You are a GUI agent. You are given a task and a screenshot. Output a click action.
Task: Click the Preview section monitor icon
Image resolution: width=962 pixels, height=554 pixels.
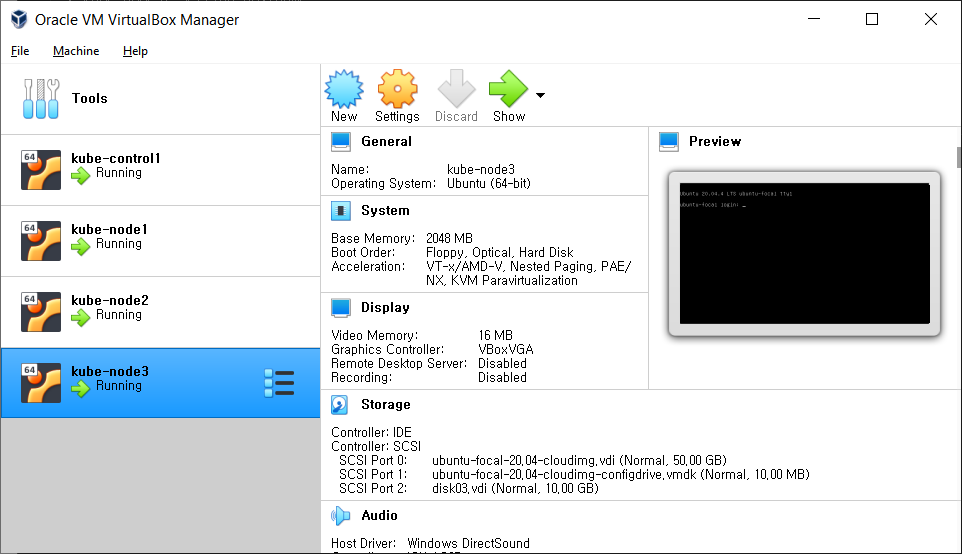coord(669,142)
